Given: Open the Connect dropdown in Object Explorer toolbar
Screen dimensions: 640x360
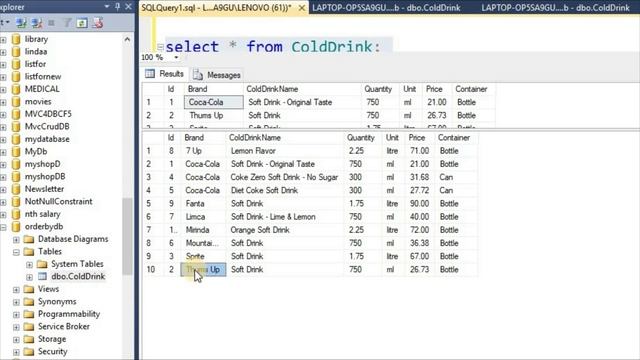Looking at the screenshot, I should tap(5, 22).
